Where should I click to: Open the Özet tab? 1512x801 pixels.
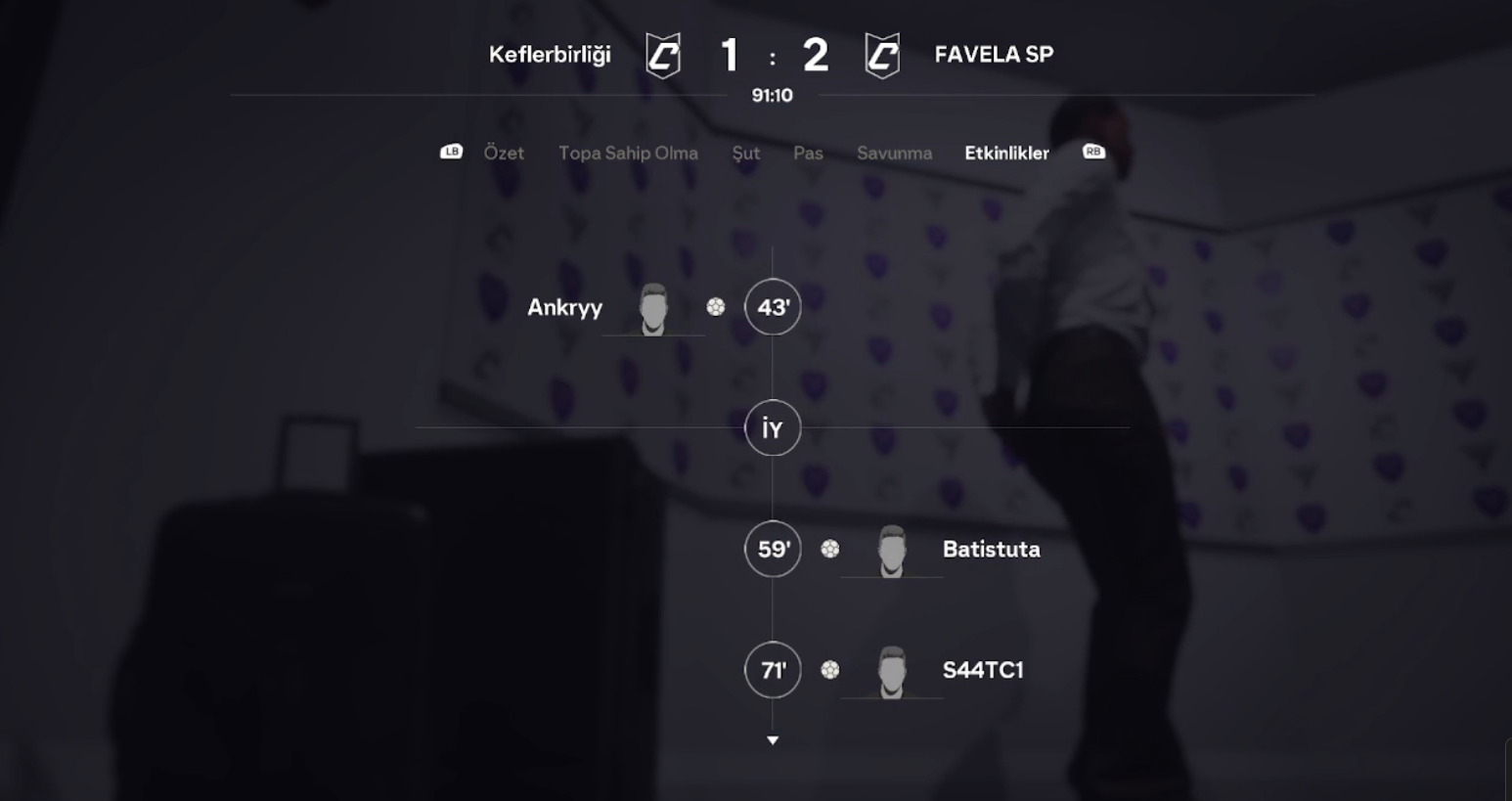pyautogui.click(x=504, y=153)
